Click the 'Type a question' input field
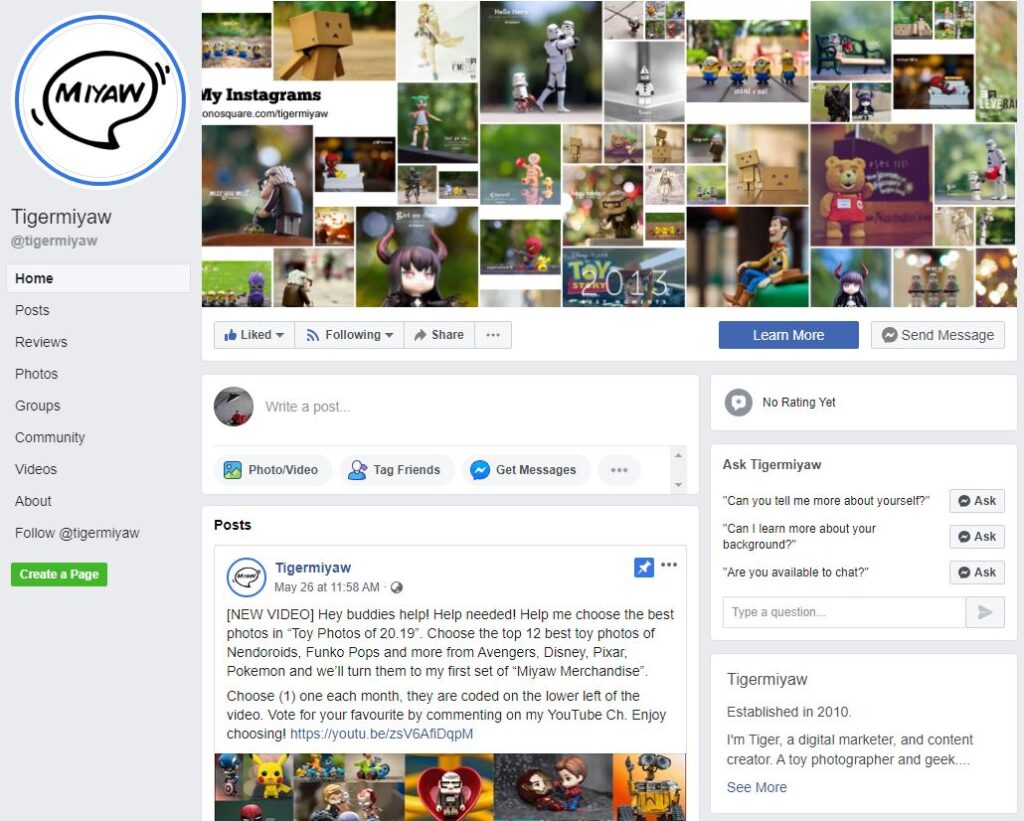This screenshot has width=1024, height=821. pos(844,612)
